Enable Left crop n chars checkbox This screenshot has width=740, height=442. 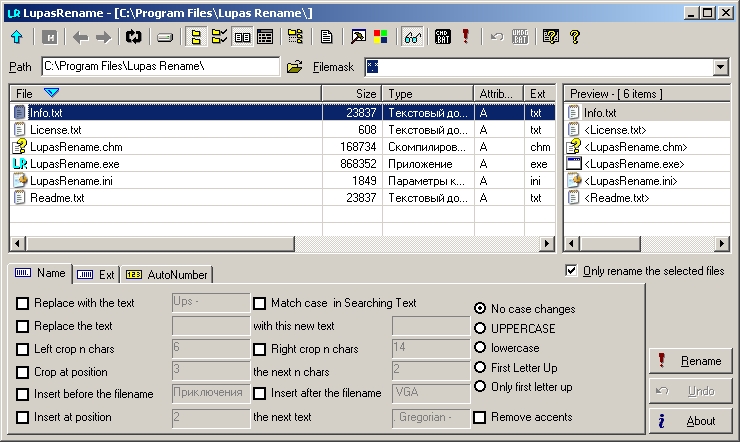[x=22, y=349]
